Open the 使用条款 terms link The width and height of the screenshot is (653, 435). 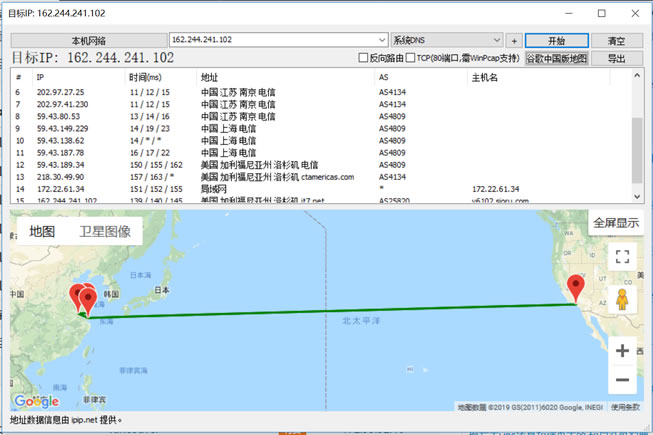[x=625, y=407]
